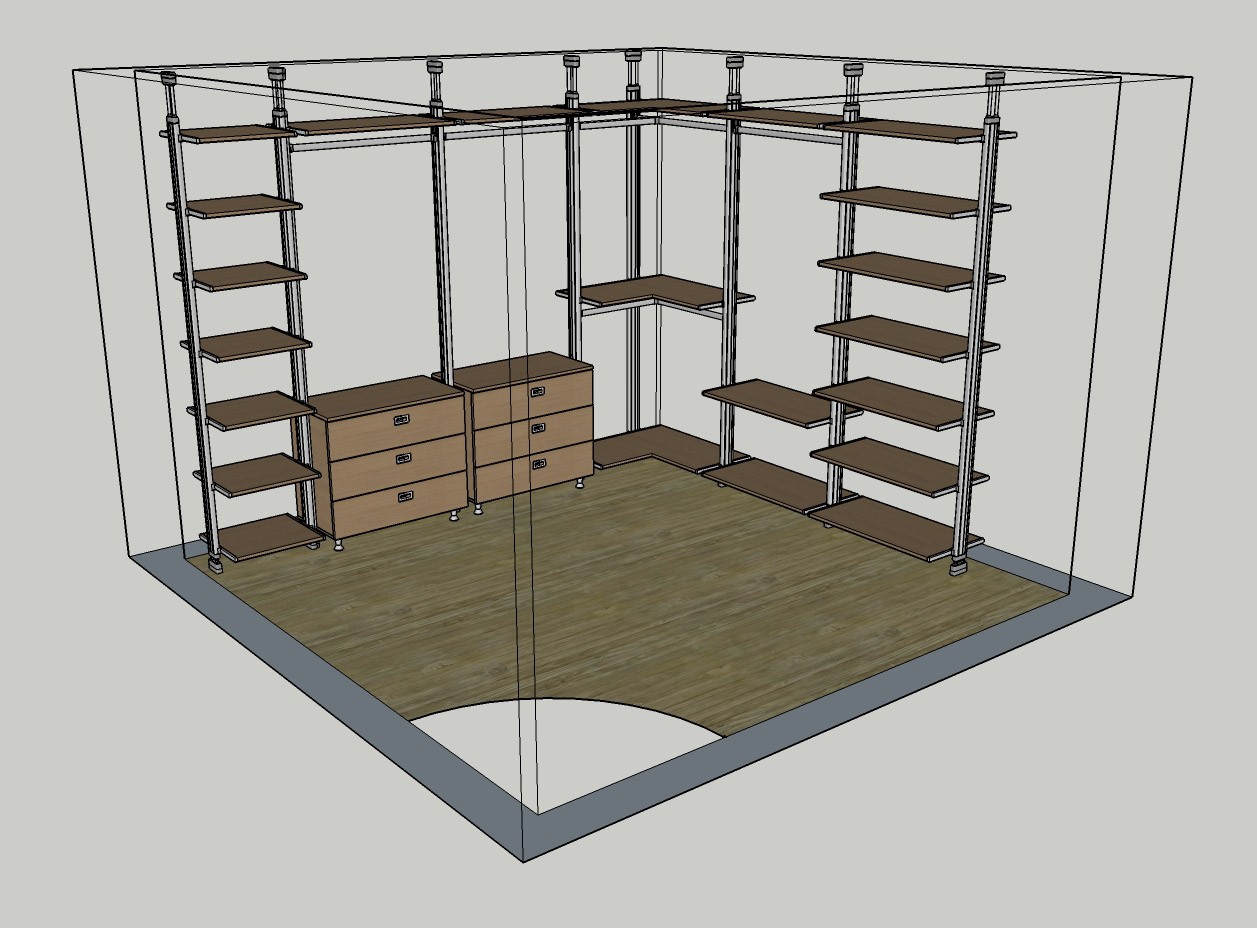This screenshot has width=1257, height=928.
Task: Click bottom drawer handle of left dresser
Action: 405,496
